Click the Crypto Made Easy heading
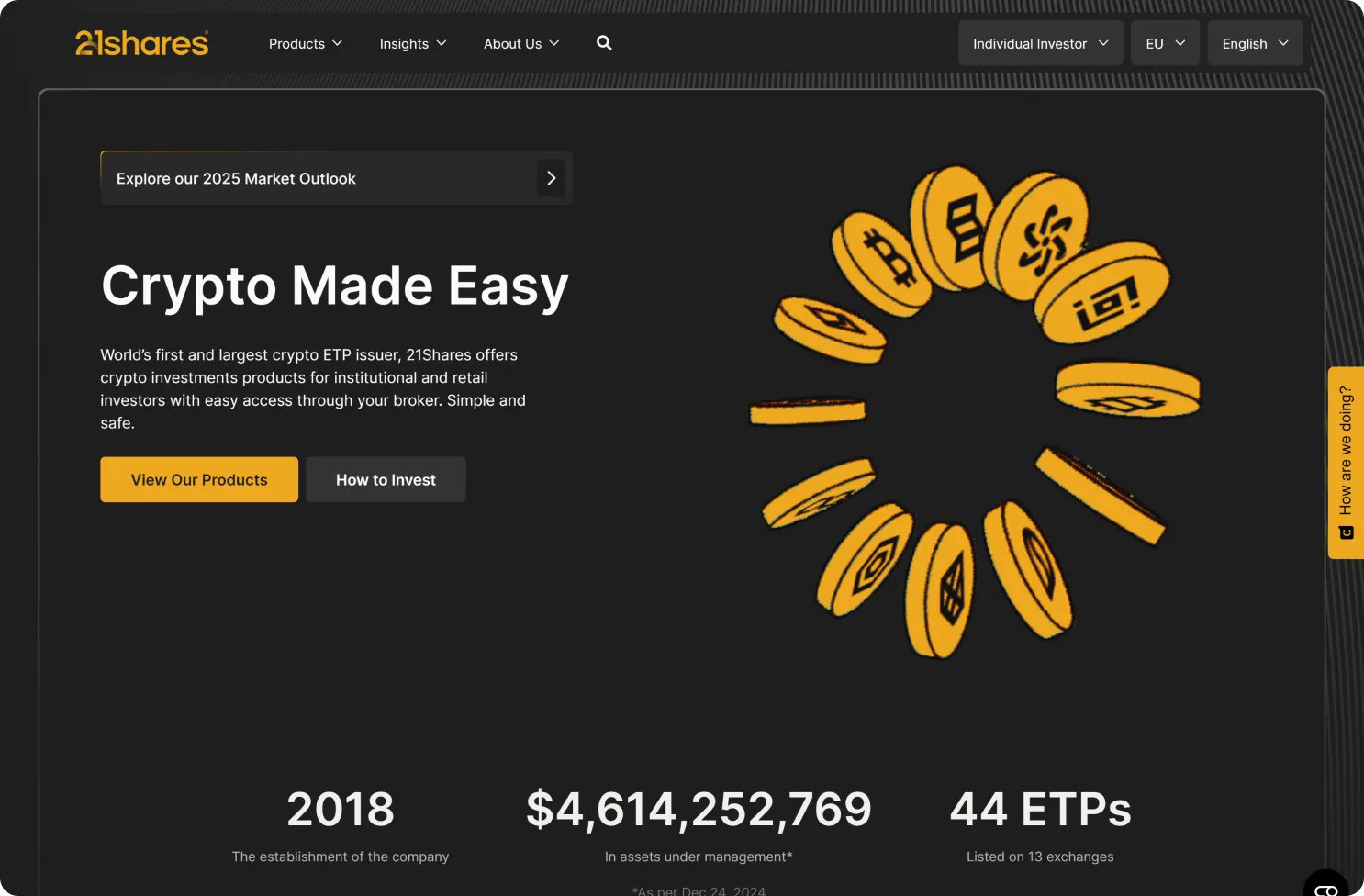 coord(335,286)
